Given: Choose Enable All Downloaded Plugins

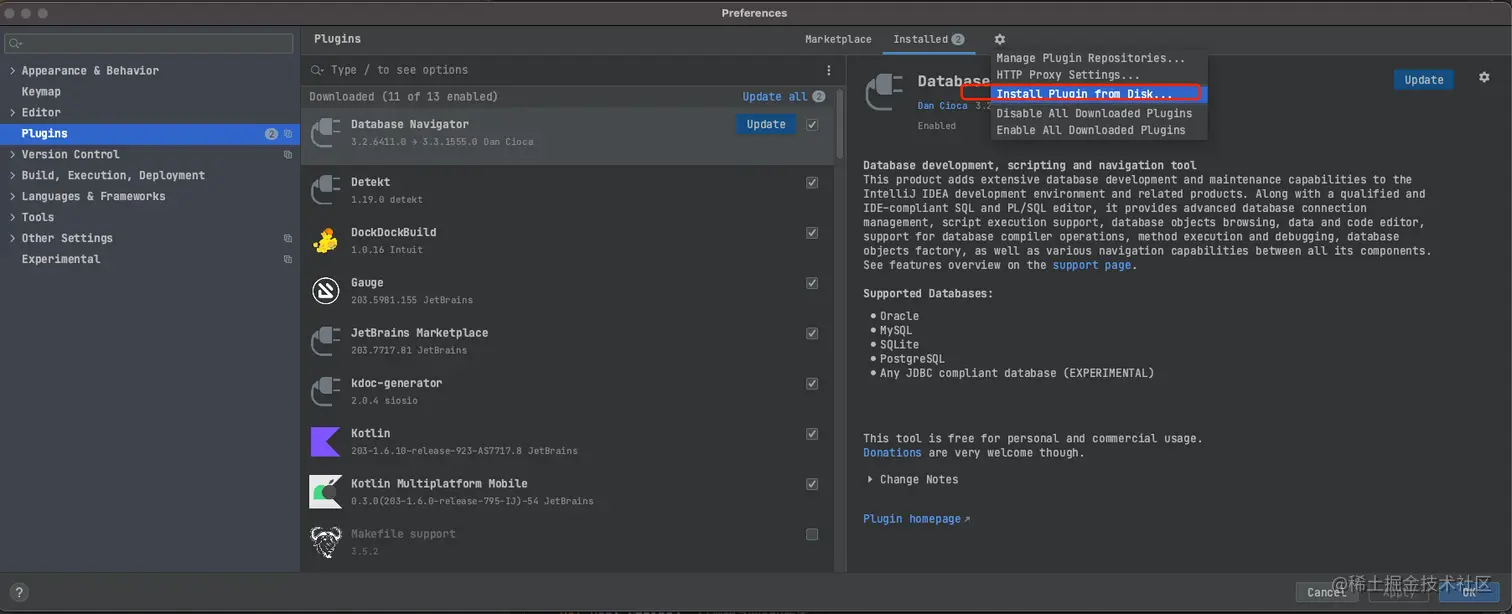Looking at the screenshot, I should [x=1099, y=131].
